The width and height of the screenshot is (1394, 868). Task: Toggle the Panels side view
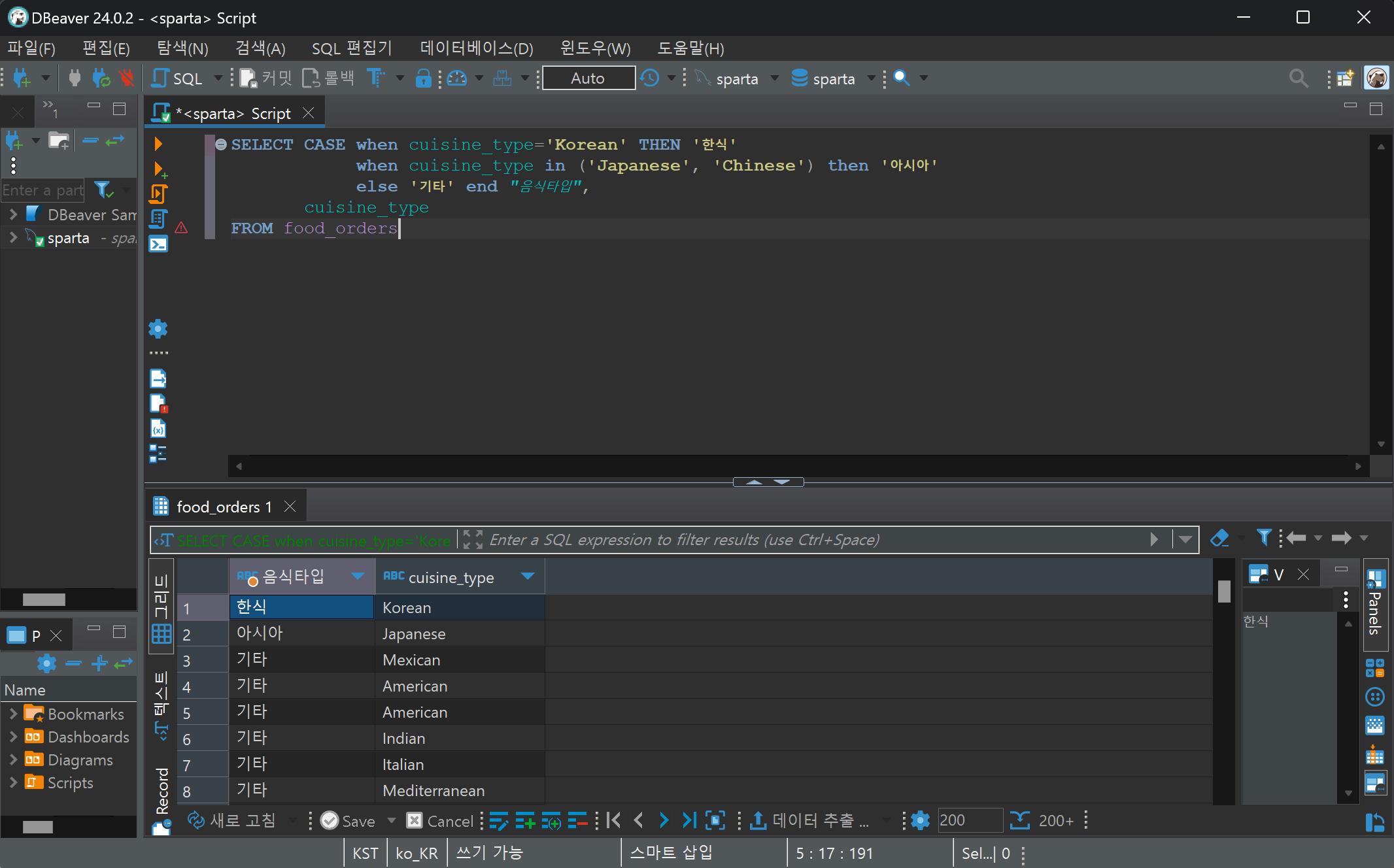tap(1374, 605)
